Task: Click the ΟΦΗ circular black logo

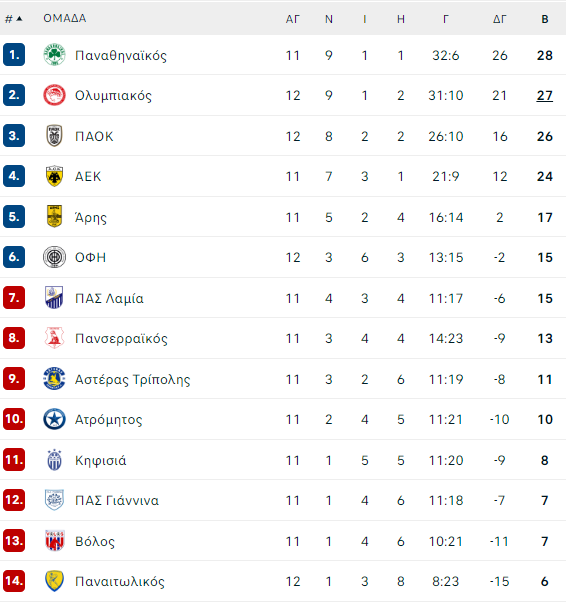Action: click(x=54, y=257)
